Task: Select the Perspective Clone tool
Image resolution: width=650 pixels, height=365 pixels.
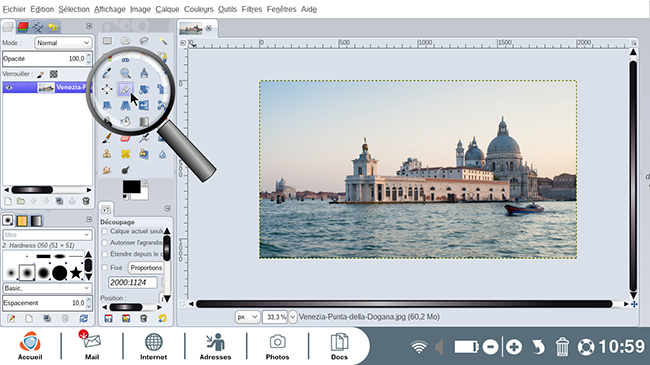Action: (x=144, y=154)
